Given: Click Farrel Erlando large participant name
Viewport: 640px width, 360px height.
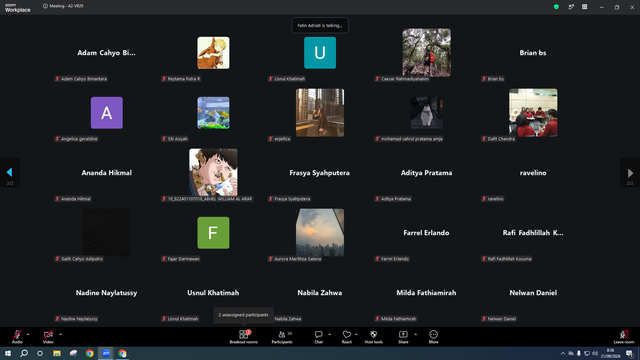Looking at the screenshot, I should coord(427,233).
